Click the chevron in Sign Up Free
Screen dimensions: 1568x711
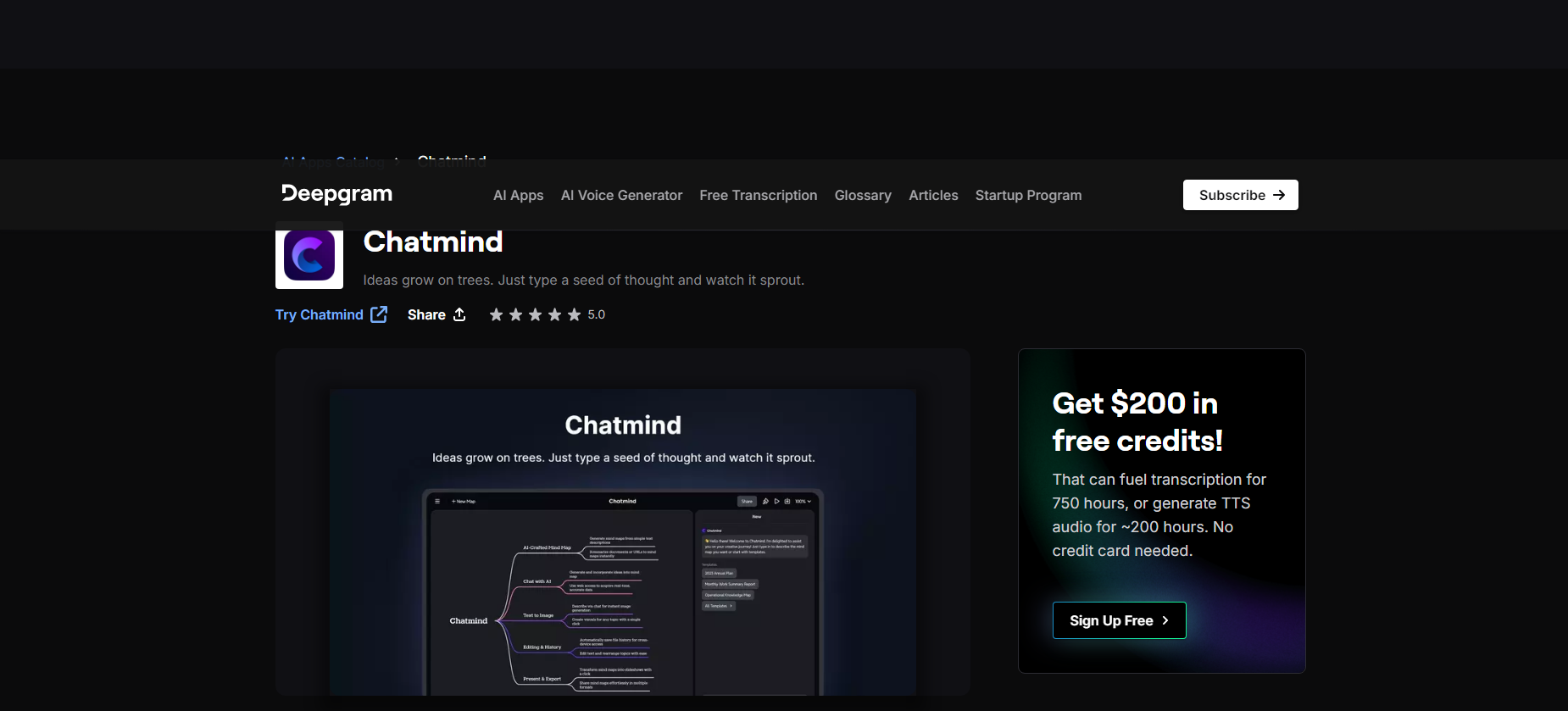[1165, 620]
